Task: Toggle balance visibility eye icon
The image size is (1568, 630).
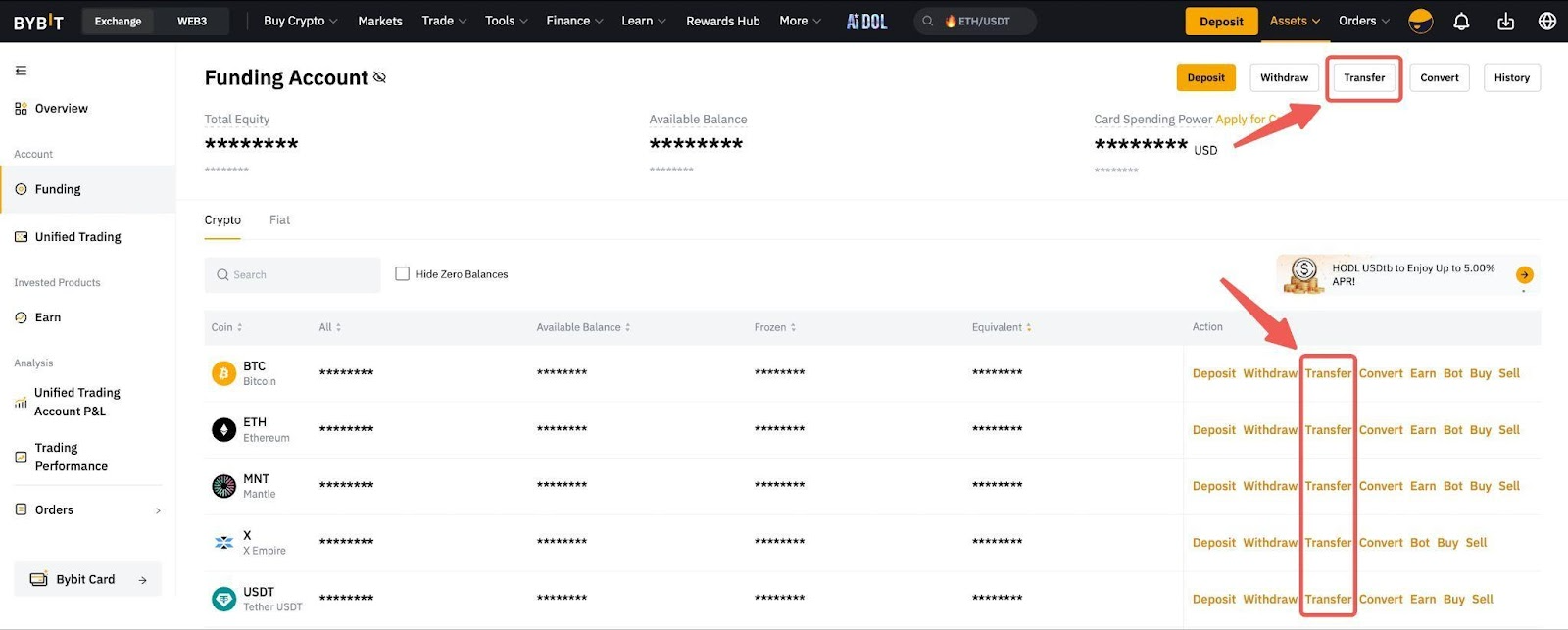Action: pyautogui.click(x=380, y=77)
